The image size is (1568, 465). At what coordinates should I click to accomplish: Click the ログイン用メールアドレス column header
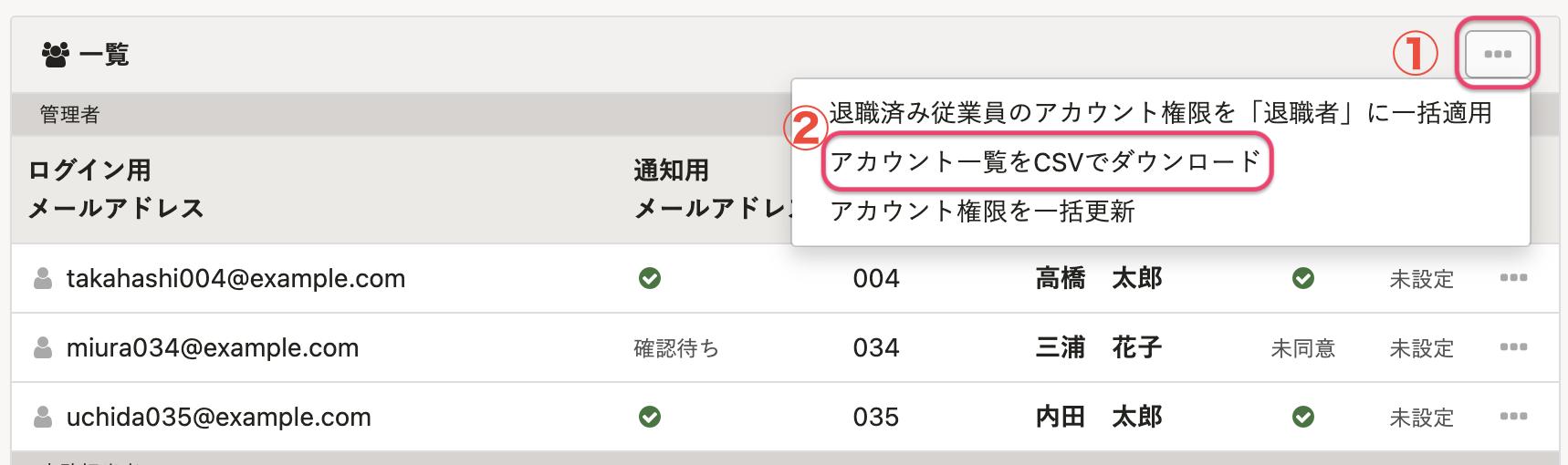[x=116, y=189]
